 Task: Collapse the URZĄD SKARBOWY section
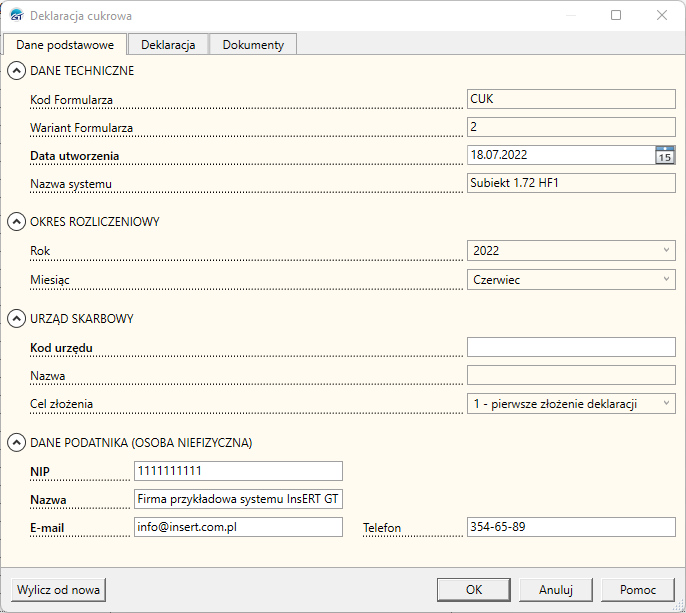(17, 319)
